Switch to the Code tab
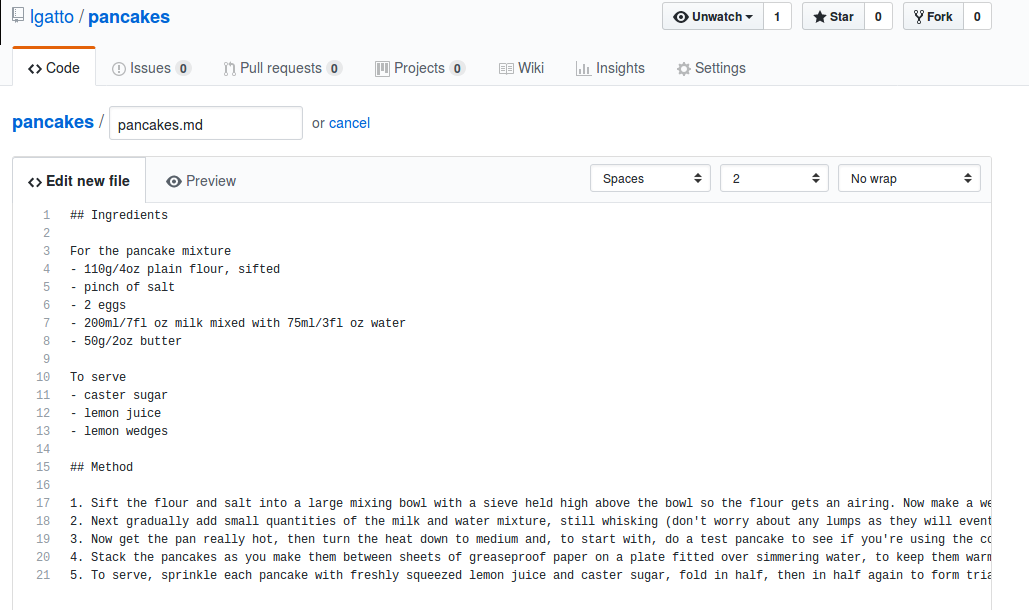The height and width of the screenshot is (610, 1029). (x=54, y=68)
